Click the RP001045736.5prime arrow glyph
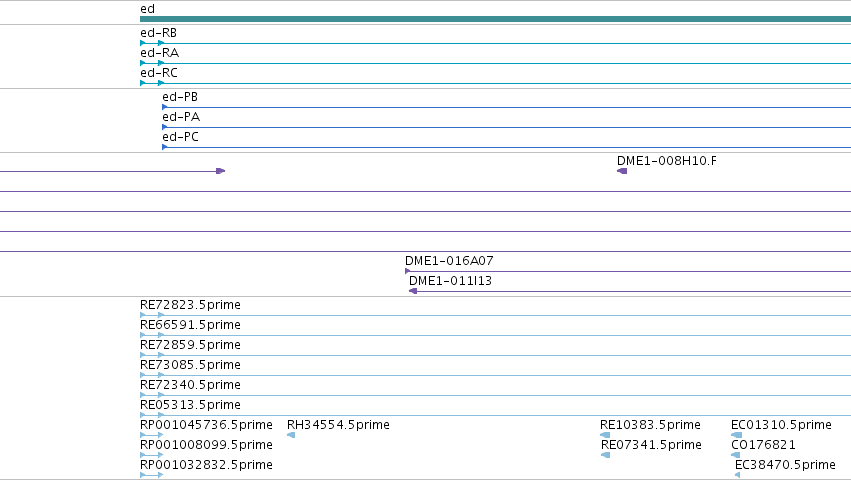This screenshot has height=480, width=851. (x=151, y=435)
